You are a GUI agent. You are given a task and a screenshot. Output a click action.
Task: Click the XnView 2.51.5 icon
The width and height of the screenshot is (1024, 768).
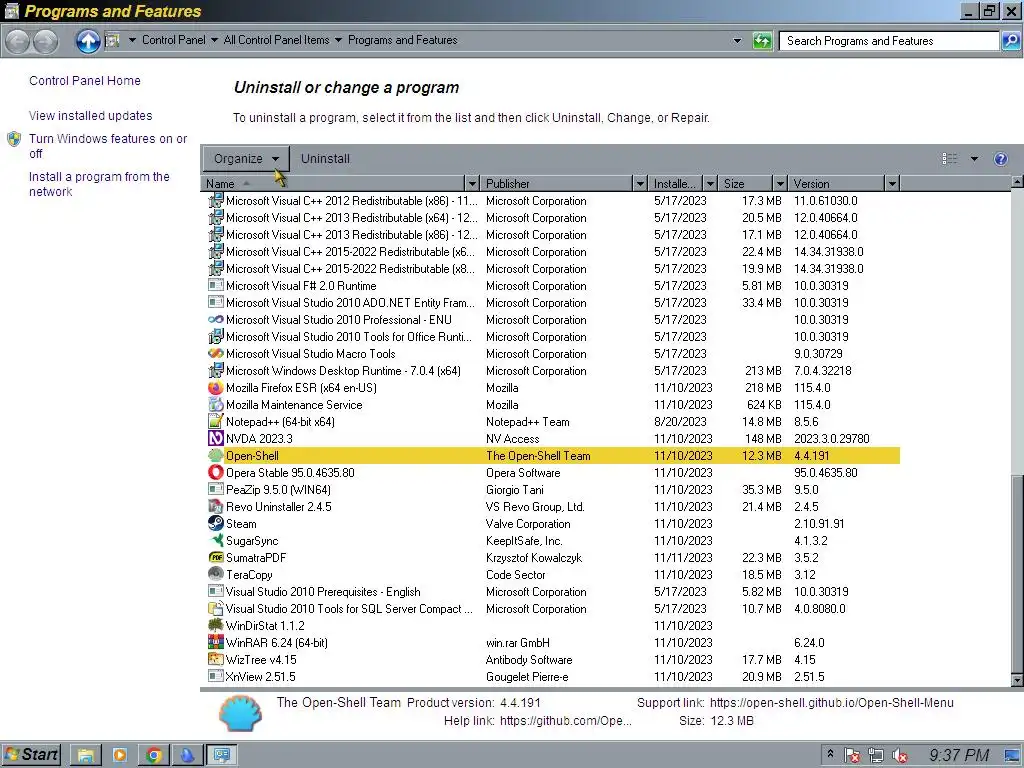click(216, 676)
